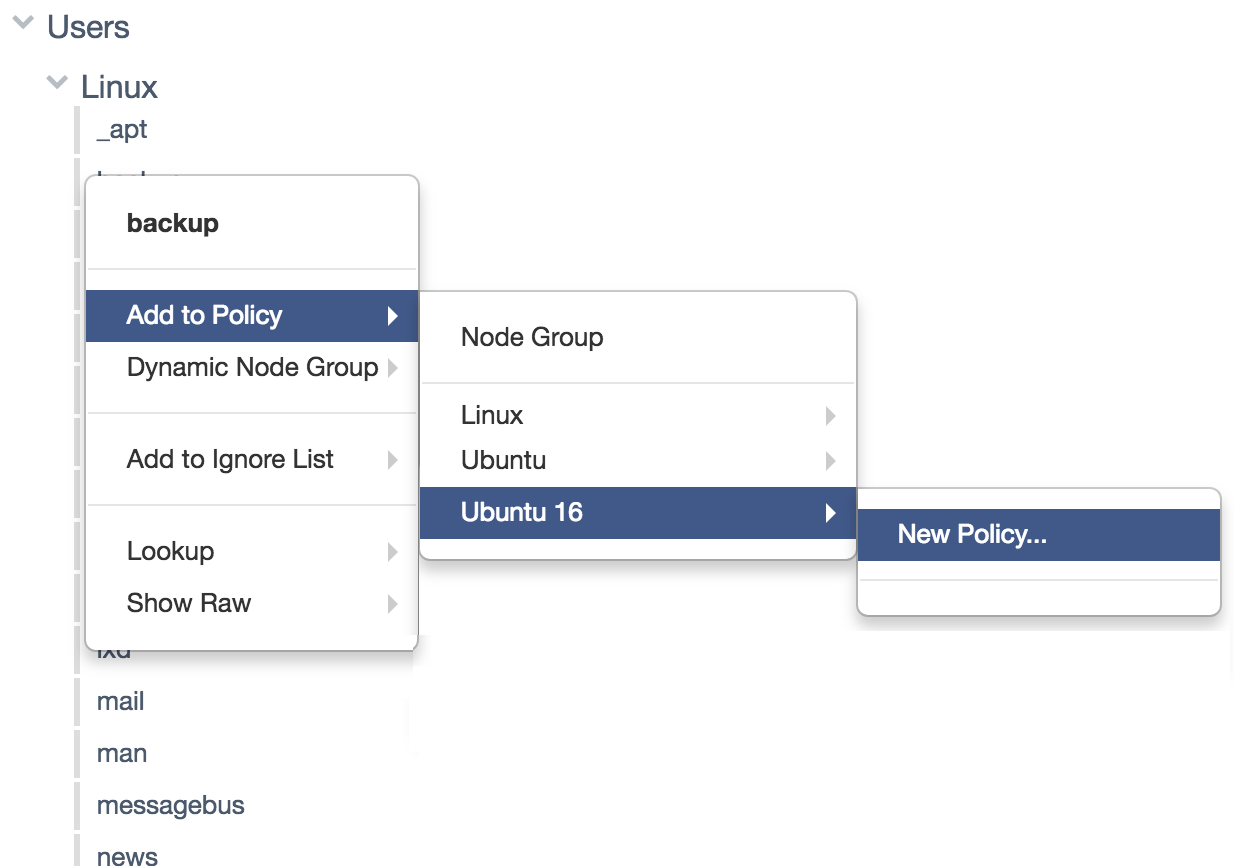Open the Add to Policy submenu arrow

coord(393,316)
